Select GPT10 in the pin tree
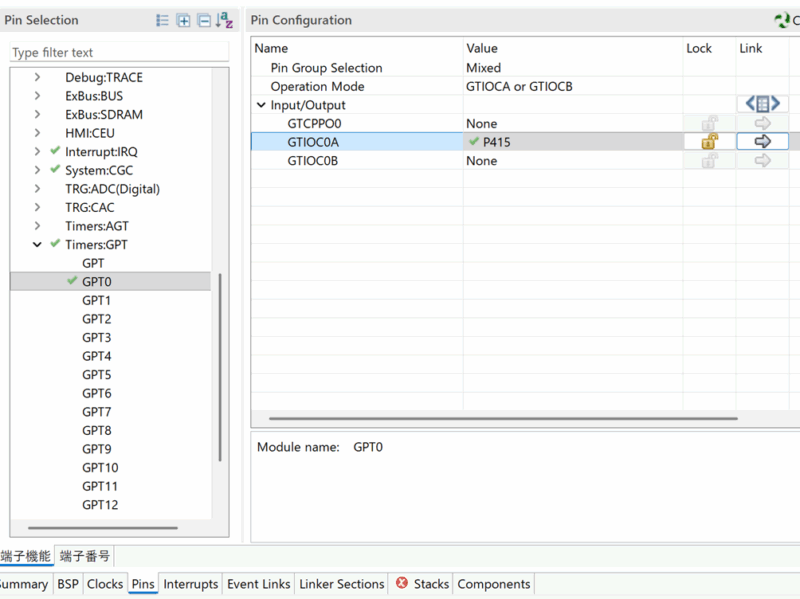 coord(100,468)
